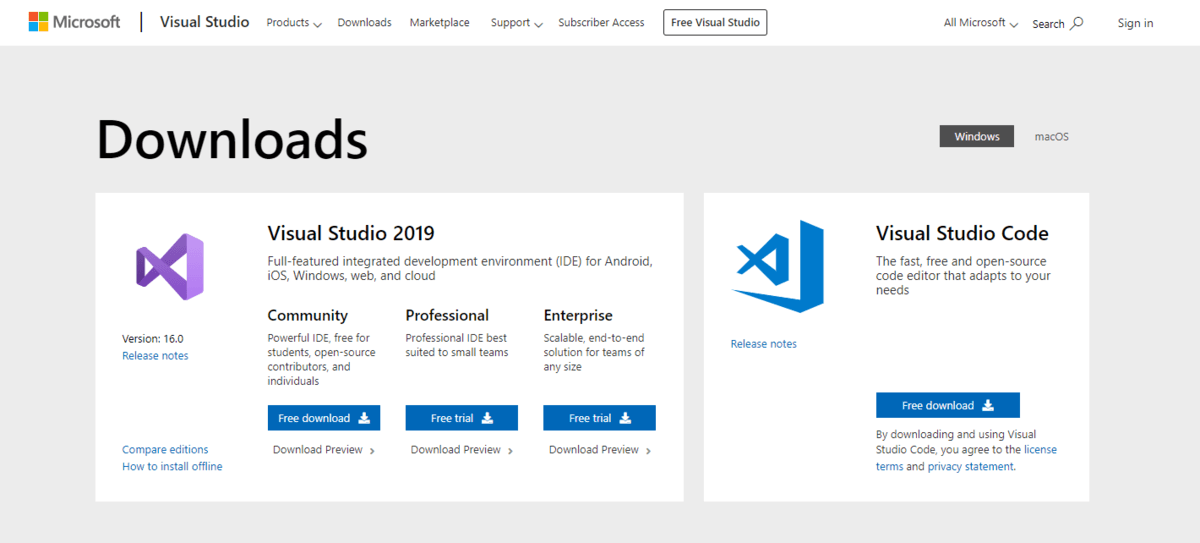Click the Community edition heading

click(x=308, y=315)
